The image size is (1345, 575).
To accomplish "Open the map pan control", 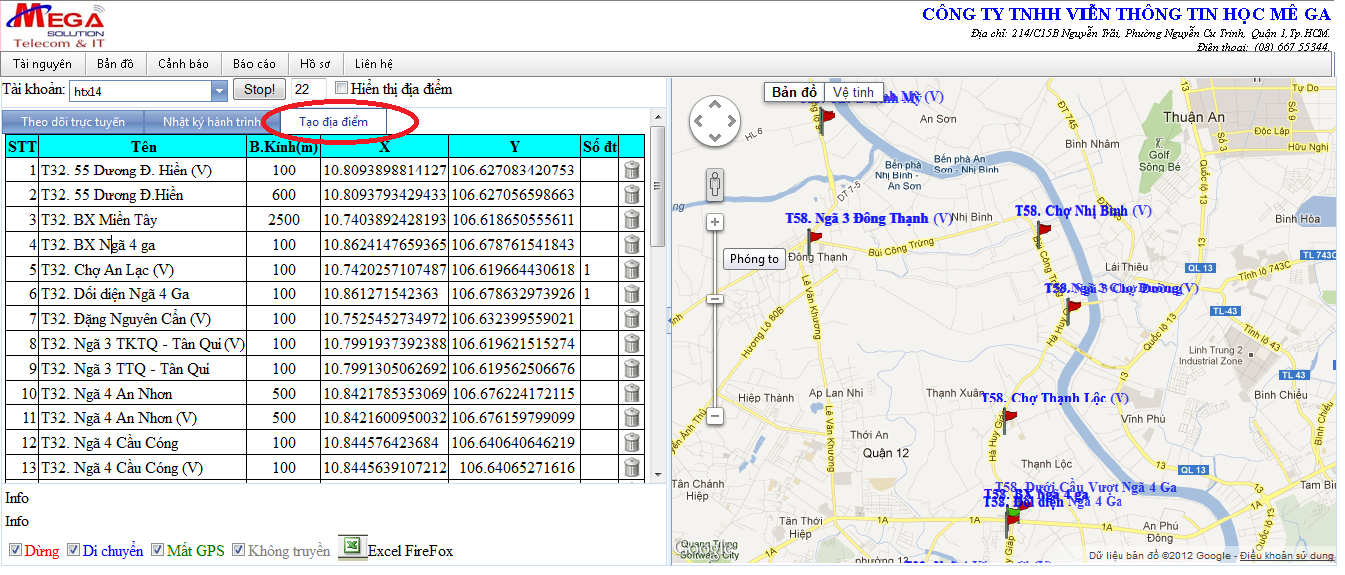I will click(x=716, y=121).
